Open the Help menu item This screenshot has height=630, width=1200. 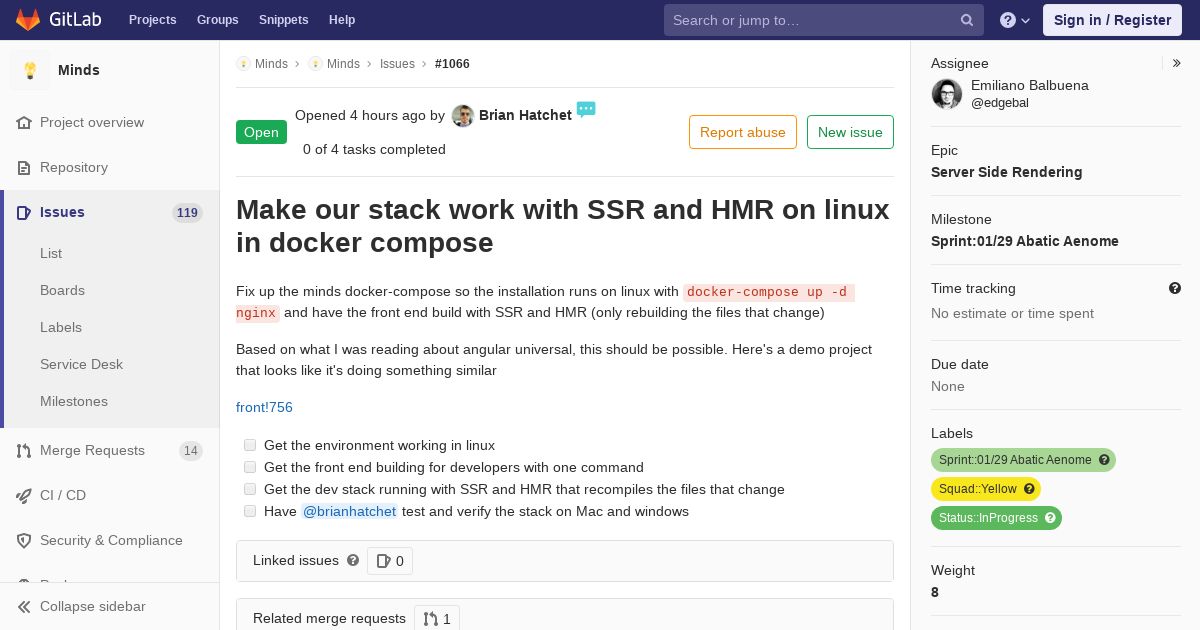[x=342, y=20]
